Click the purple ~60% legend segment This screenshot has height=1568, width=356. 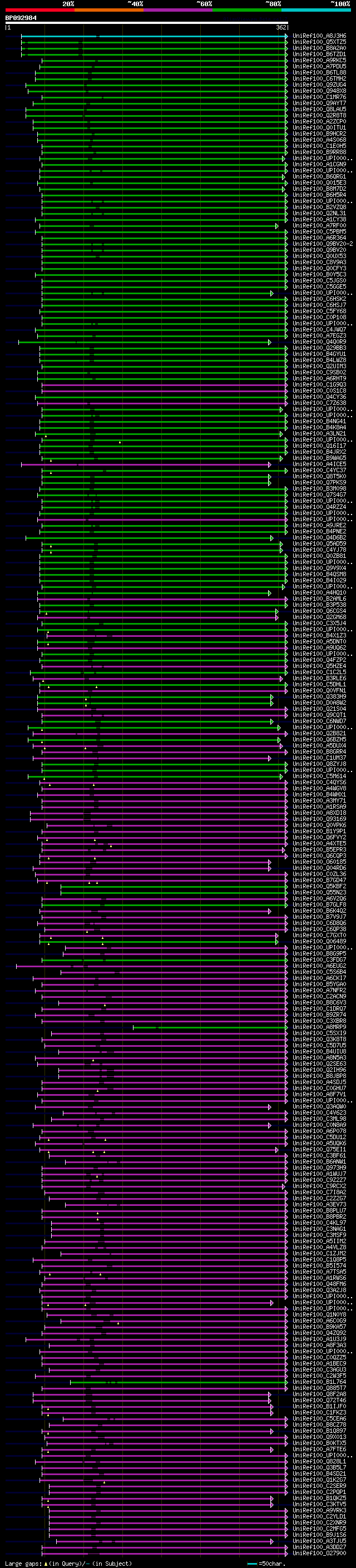179,10
